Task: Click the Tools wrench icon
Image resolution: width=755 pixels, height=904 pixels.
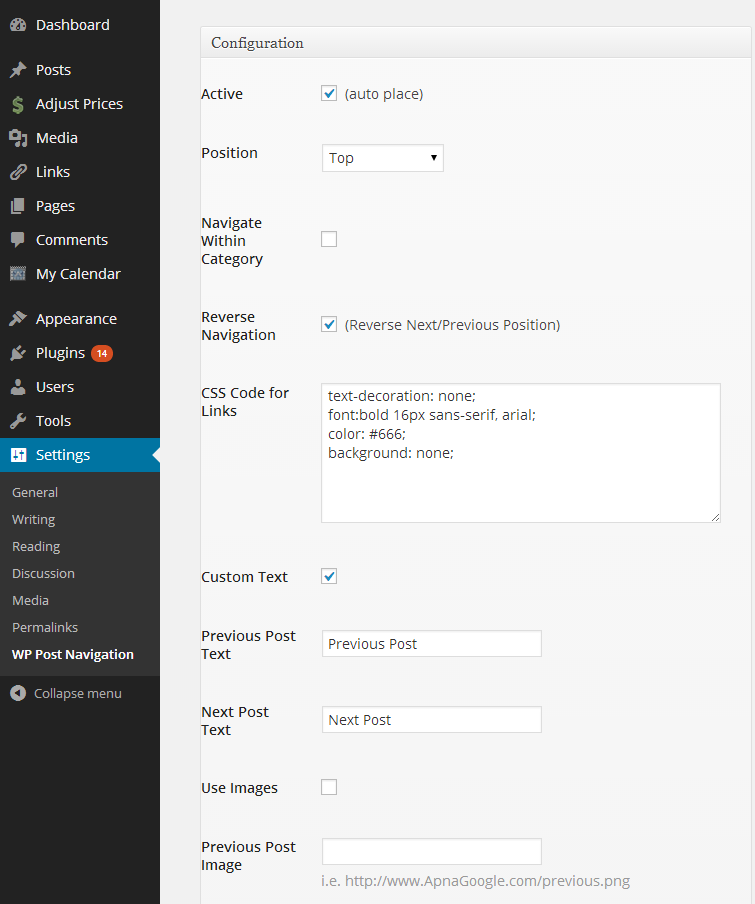Action: point(18,421)
